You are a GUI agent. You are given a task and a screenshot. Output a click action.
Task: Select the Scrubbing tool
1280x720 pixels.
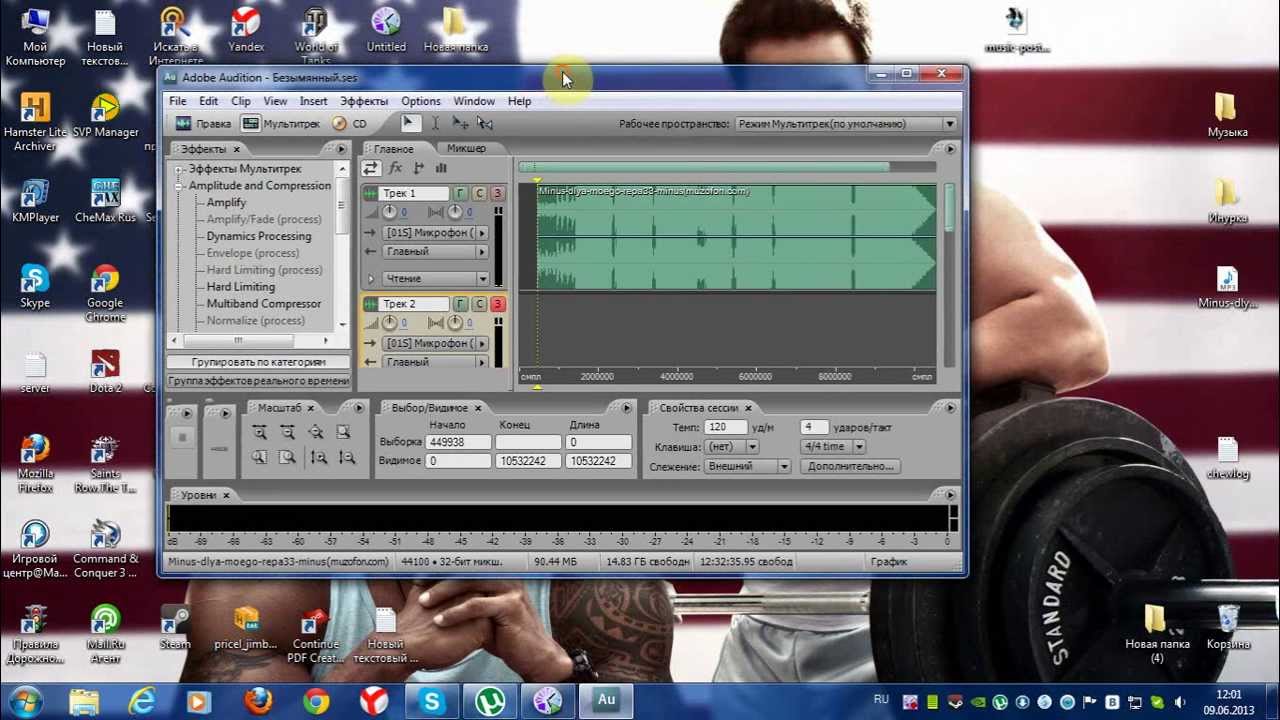(485, 123)
